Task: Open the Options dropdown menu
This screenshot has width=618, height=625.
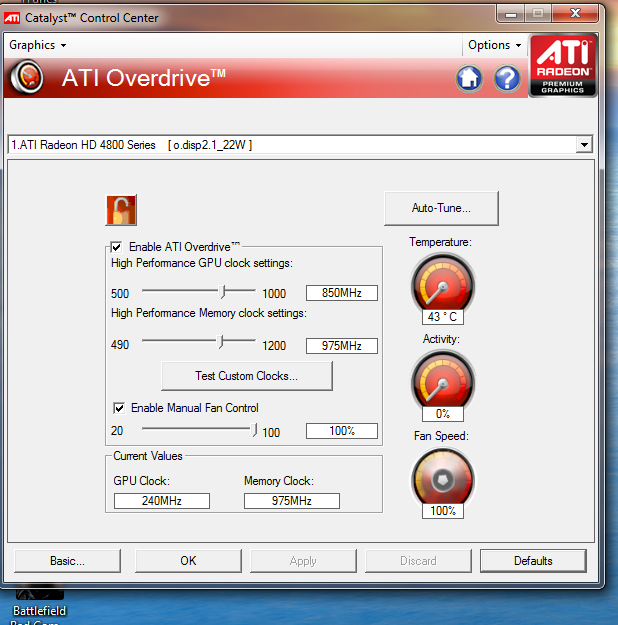Action: tap(494, 45)
